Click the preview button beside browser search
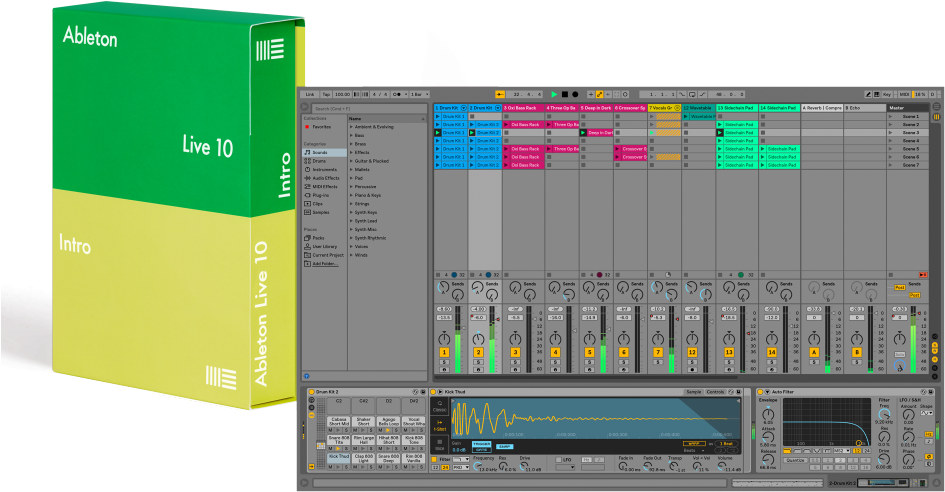 point(305,107)
